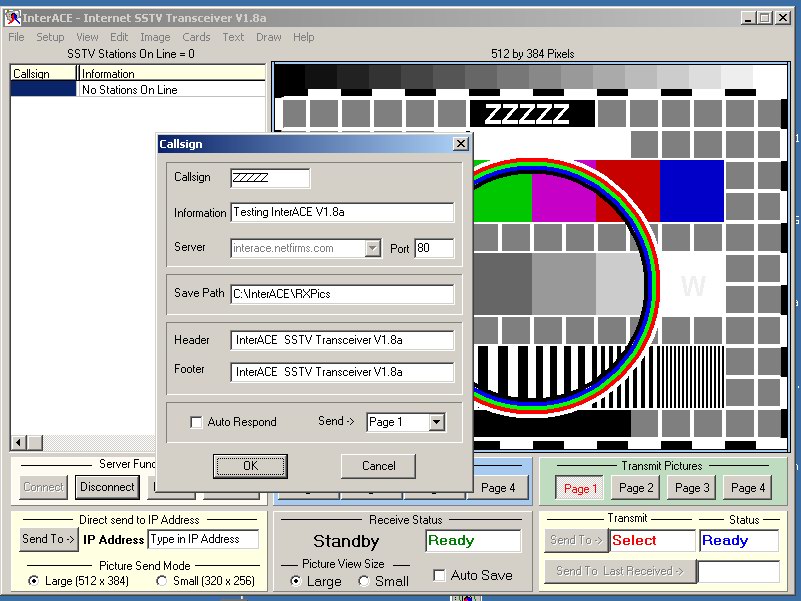Select the No Stations On Line row
The image size is (801, 601).
coord(138,89)
